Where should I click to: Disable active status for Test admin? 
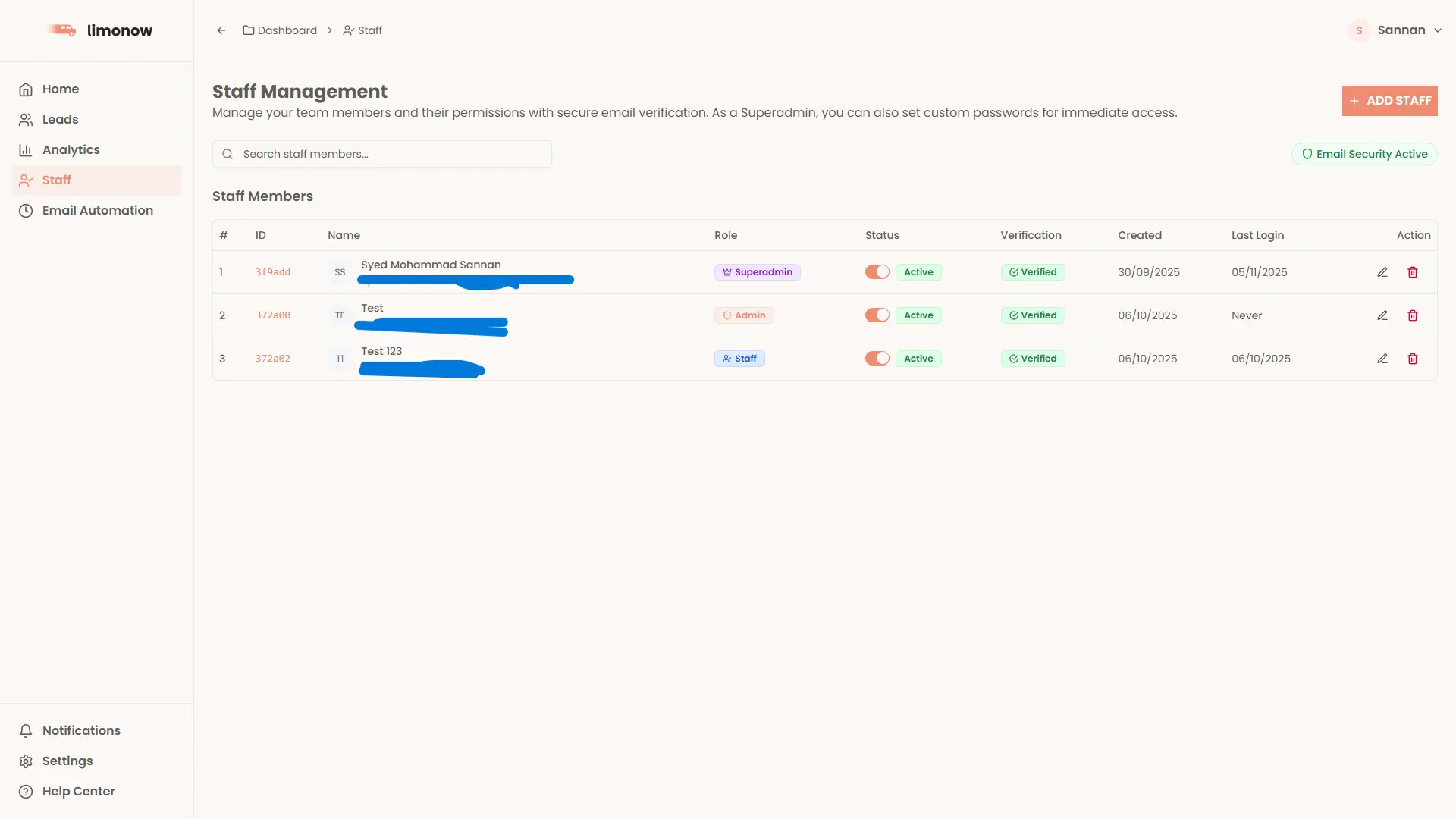click(877, 315)
